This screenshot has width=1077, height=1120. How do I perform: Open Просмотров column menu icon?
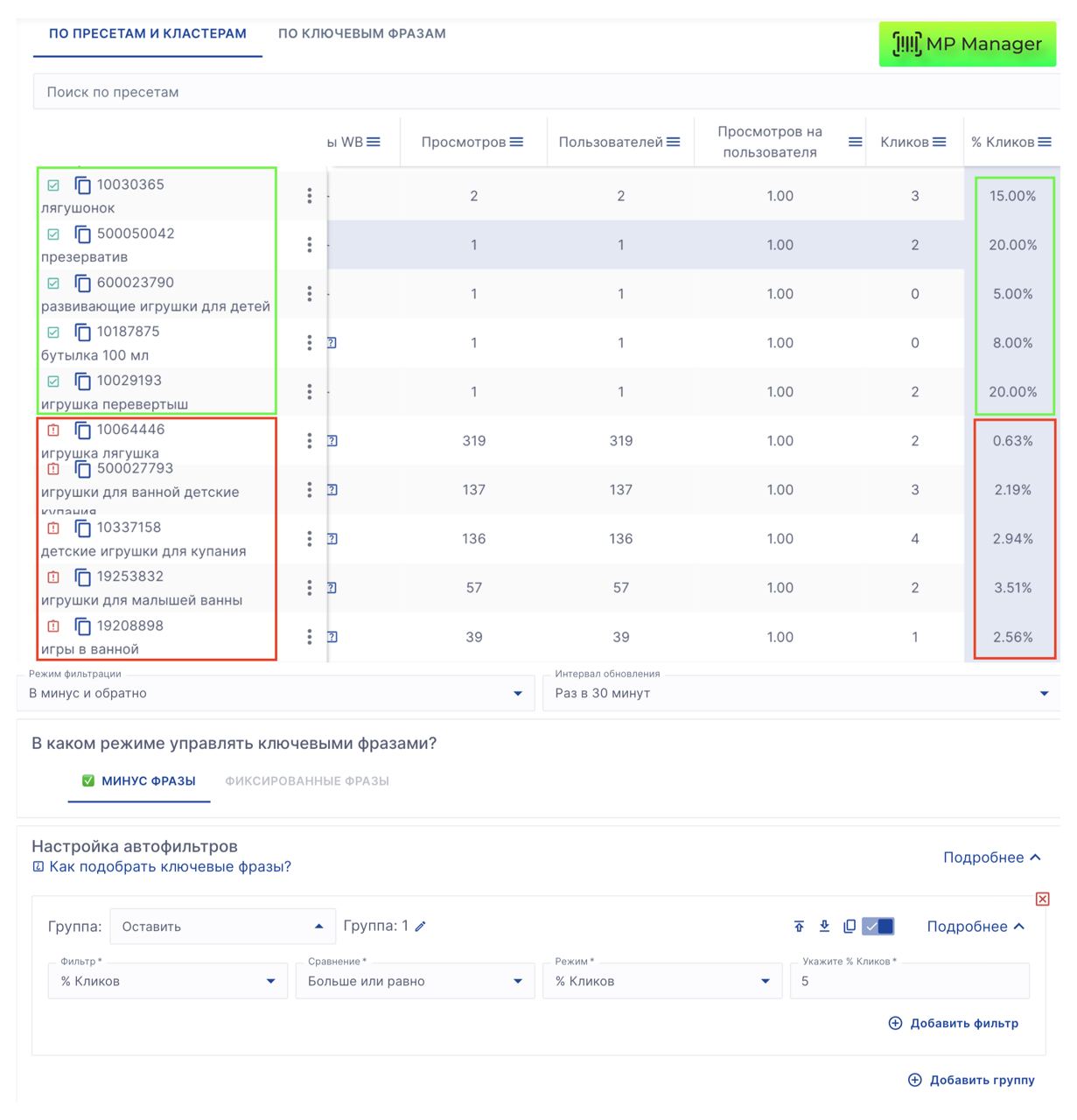tap(517, 142)
